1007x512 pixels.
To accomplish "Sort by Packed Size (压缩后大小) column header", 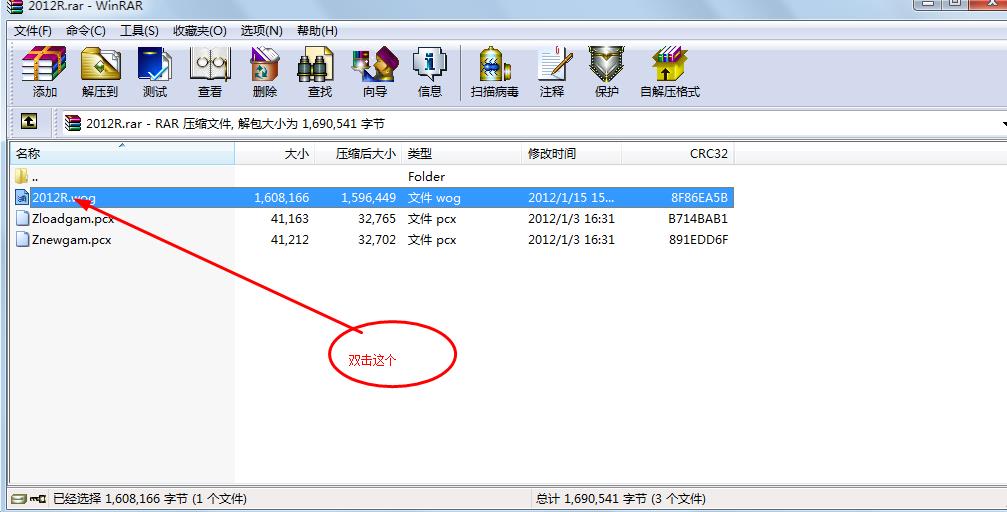I will pyautogui.click(x=358, y=154).
